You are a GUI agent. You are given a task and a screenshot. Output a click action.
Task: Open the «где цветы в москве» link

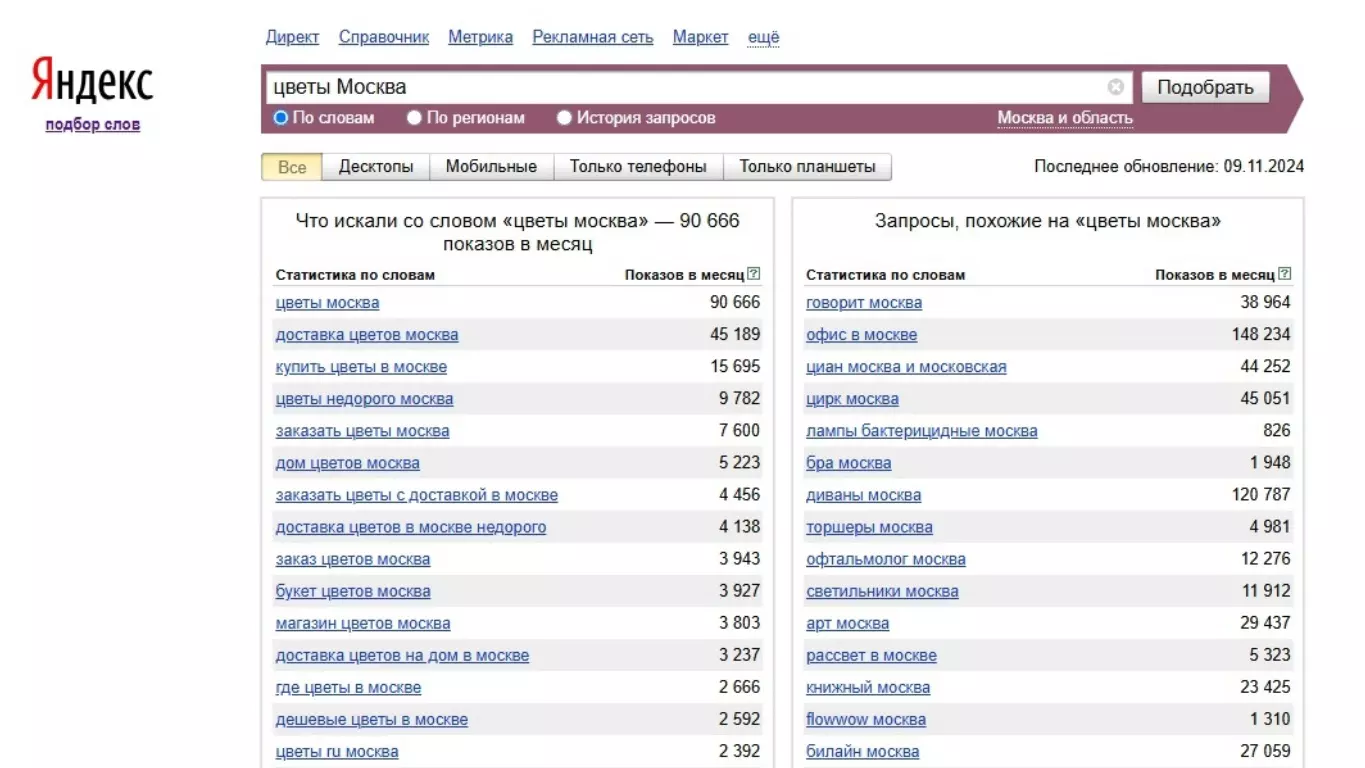348,687
